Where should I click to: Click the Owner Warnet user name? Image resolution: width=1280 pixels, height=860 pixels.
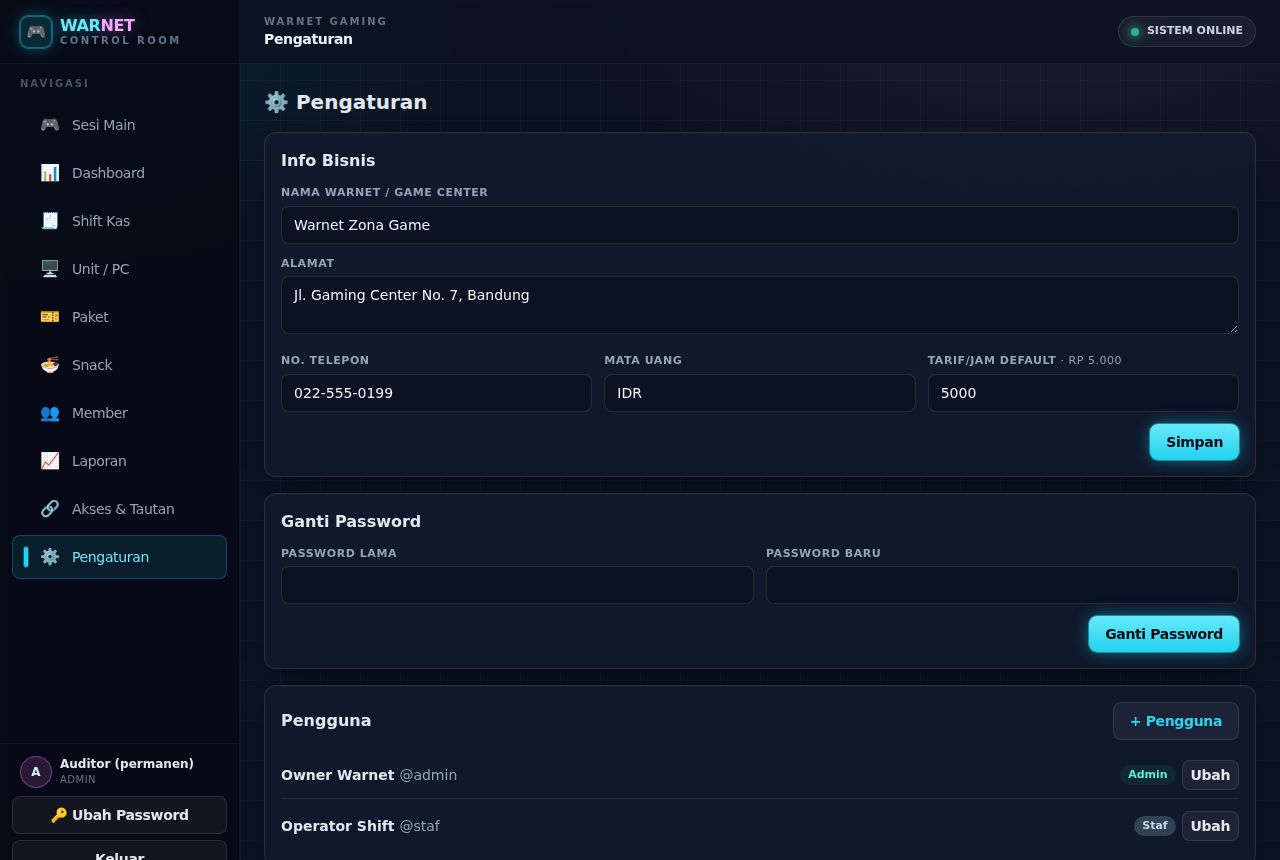tap(338, 775)
